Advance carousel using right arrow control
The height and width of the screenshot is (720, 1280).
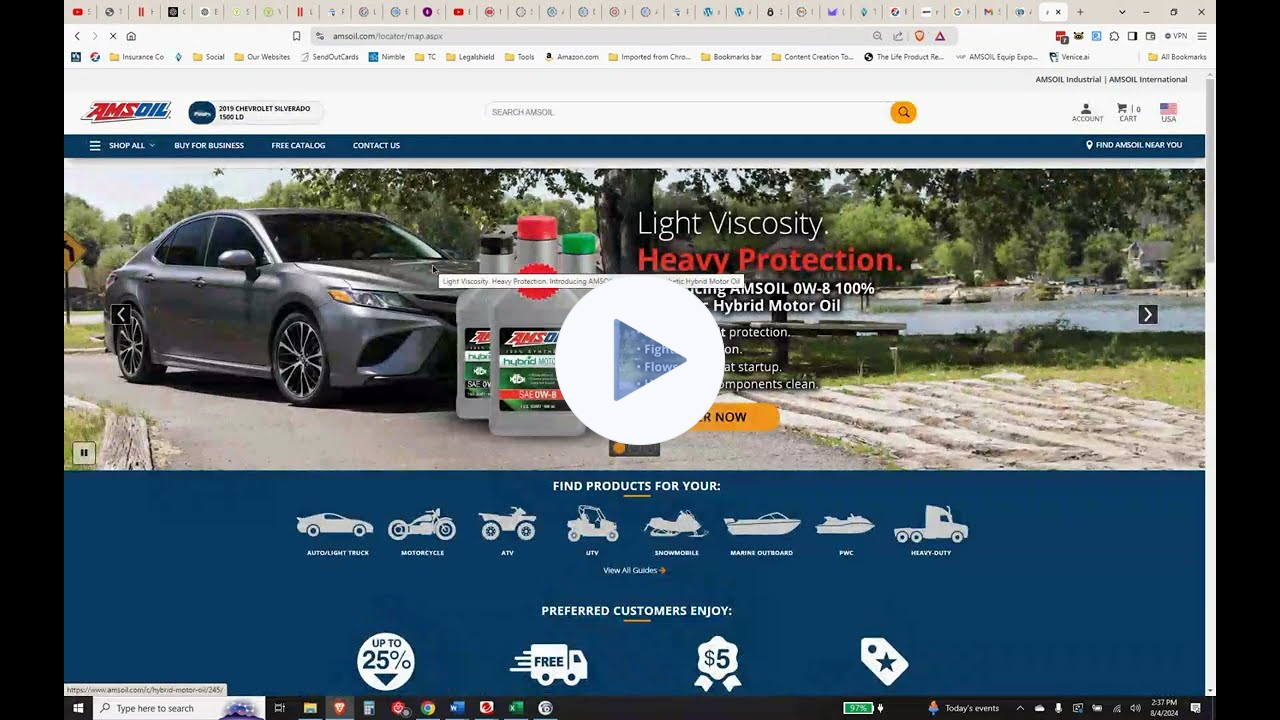1147,314
